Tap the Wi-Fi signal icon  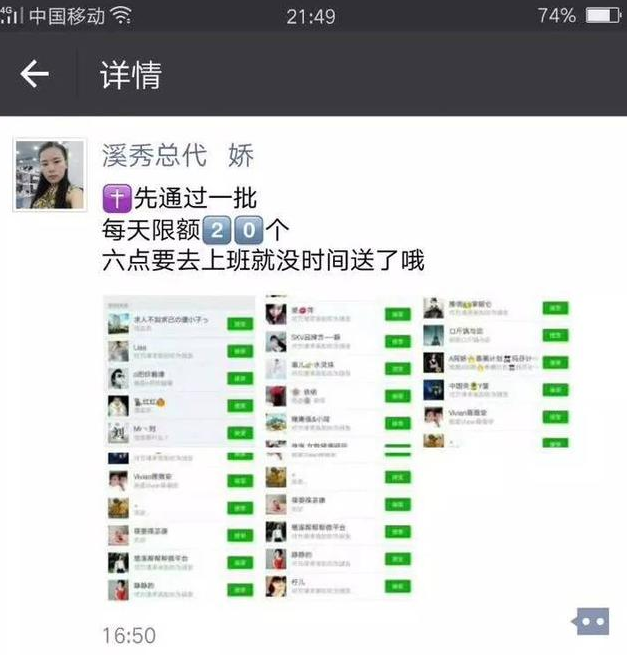pos(121,16)
